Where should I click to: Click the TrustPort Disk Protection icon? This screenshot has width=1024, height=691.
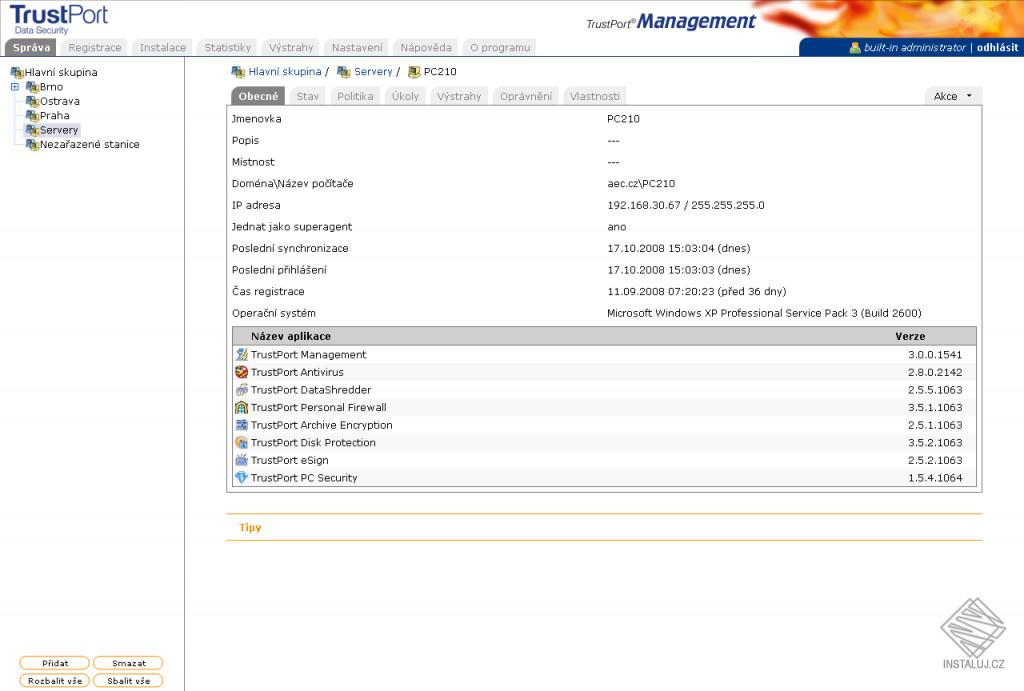(x=241, y=442)
